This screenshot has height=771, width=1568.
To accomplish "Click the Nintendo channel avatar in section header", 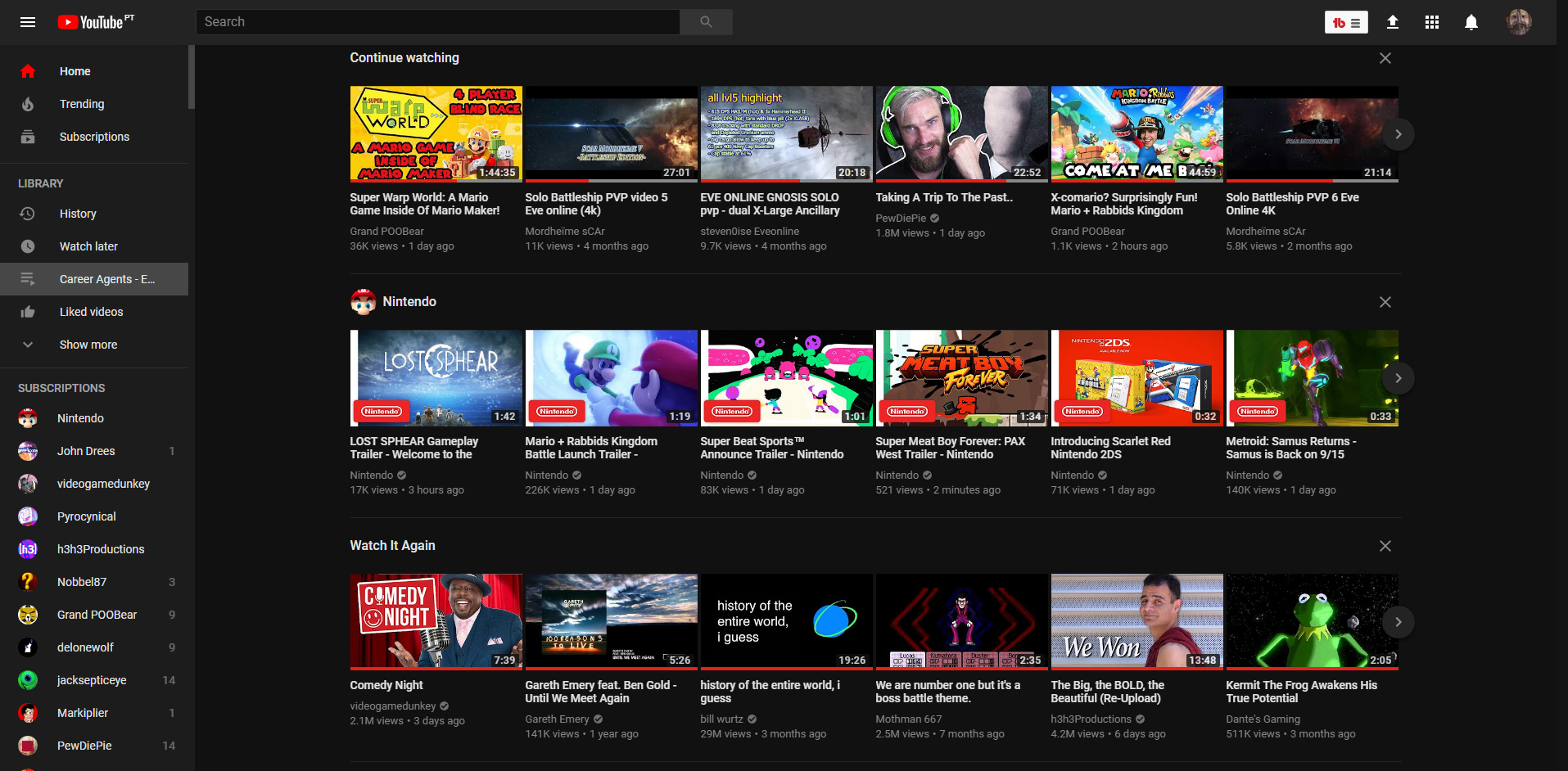I will 363,302.
